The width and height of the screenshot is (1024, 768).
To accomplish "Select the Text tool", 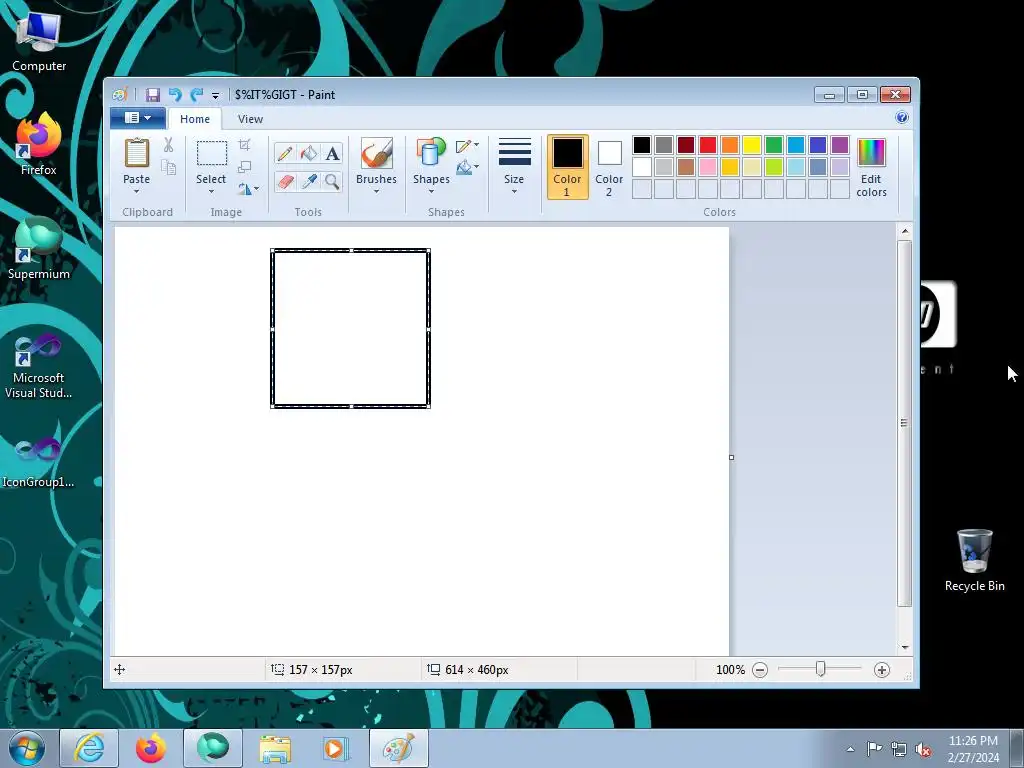I will pyautogui.click(x=332, y=153).
